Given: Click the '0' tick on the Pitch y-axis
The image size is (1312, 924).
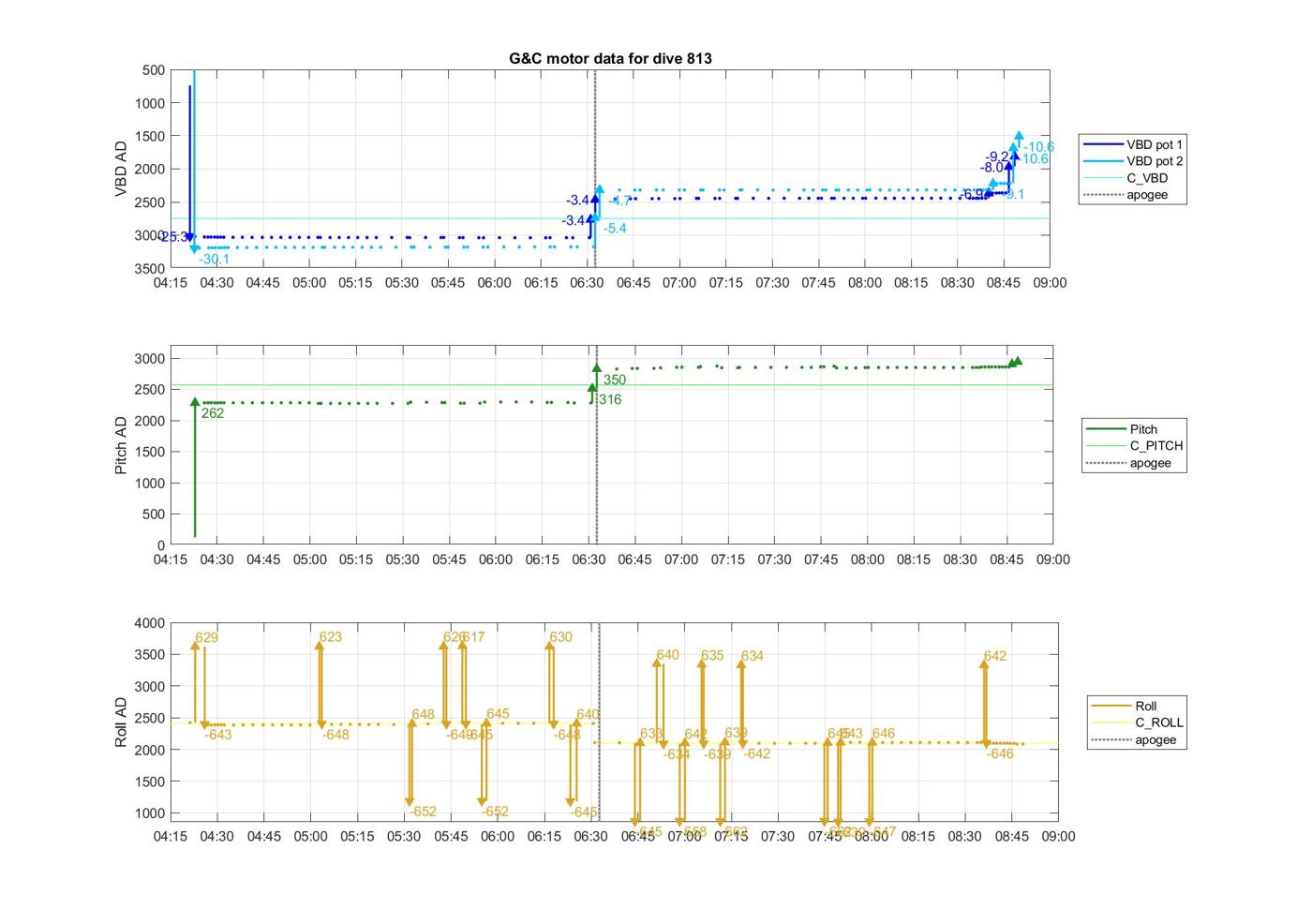Looking at the screenshot, I should (x=161, y=545).
